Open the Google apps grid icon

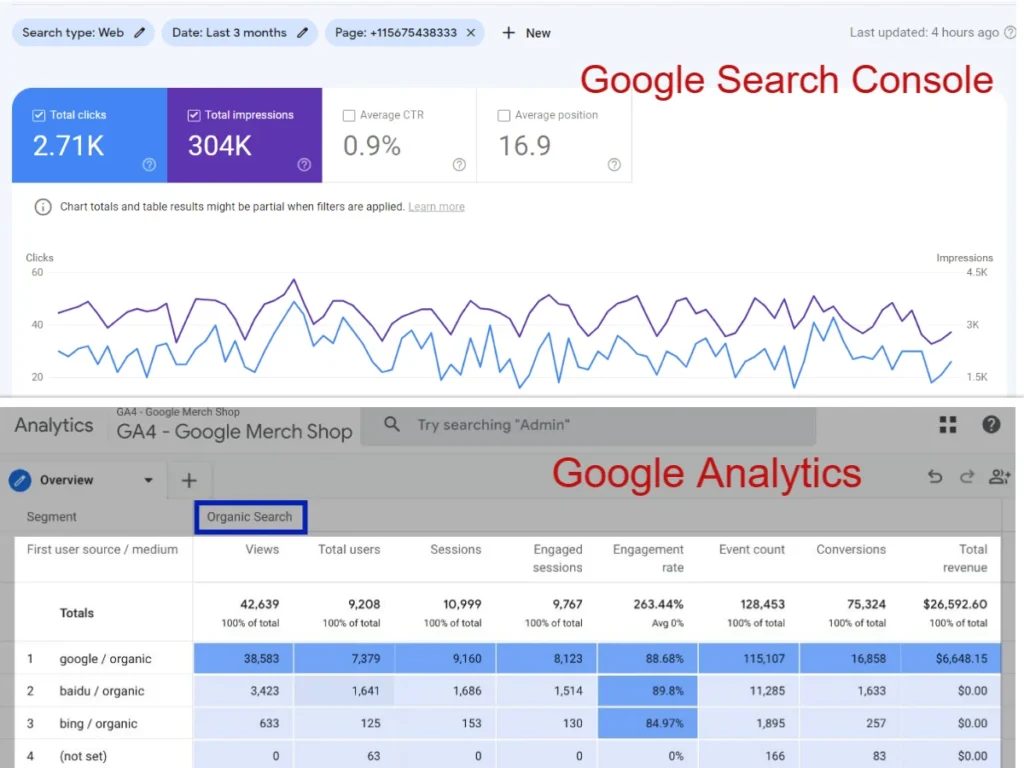[x=948, y=424]
